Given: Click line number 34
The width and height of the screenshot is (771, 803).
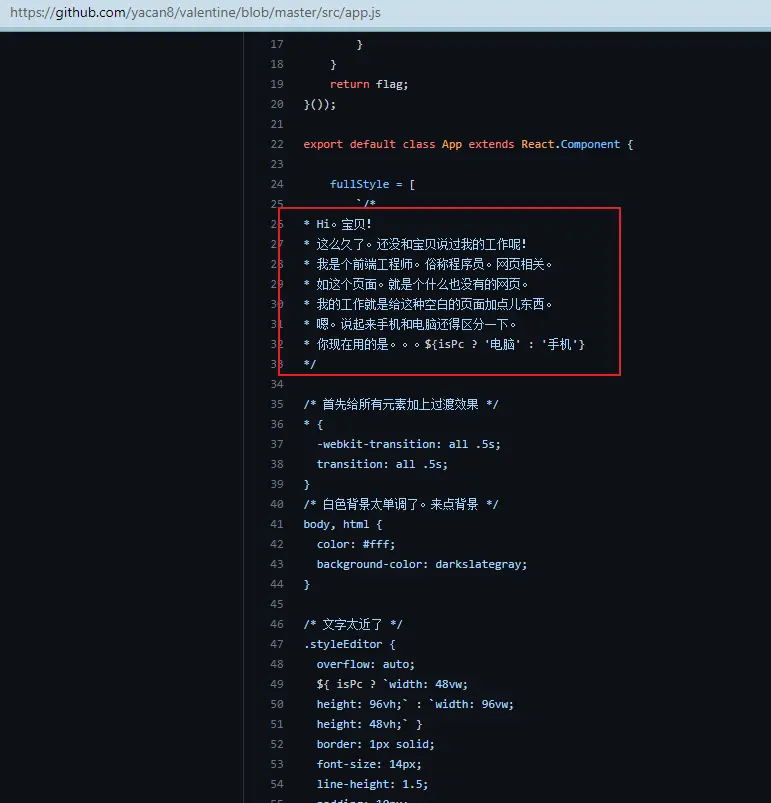Looking at the screenshot, I should point(276,384).
